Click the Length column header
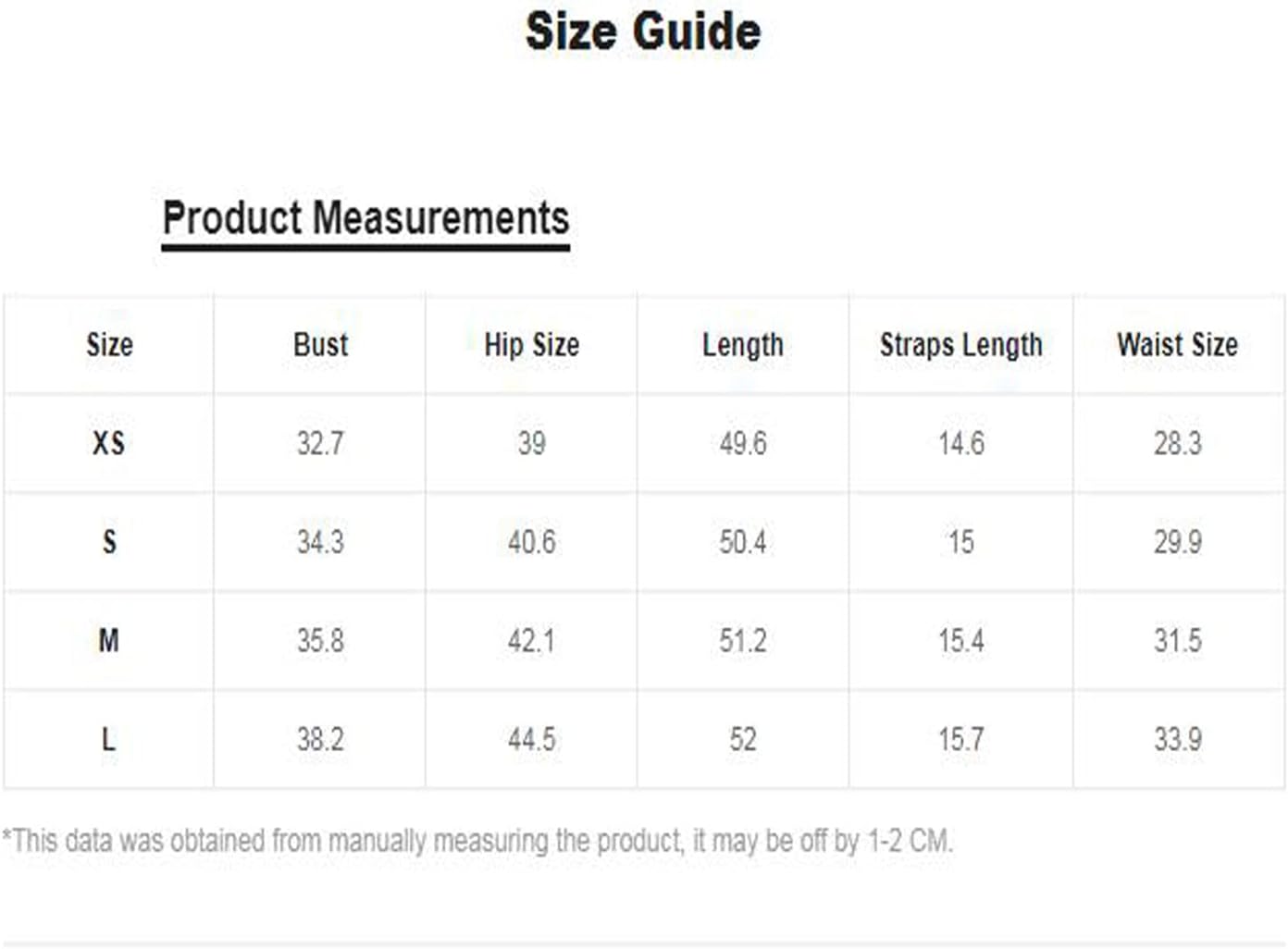 pyautogui.click(x=742, y=345)
